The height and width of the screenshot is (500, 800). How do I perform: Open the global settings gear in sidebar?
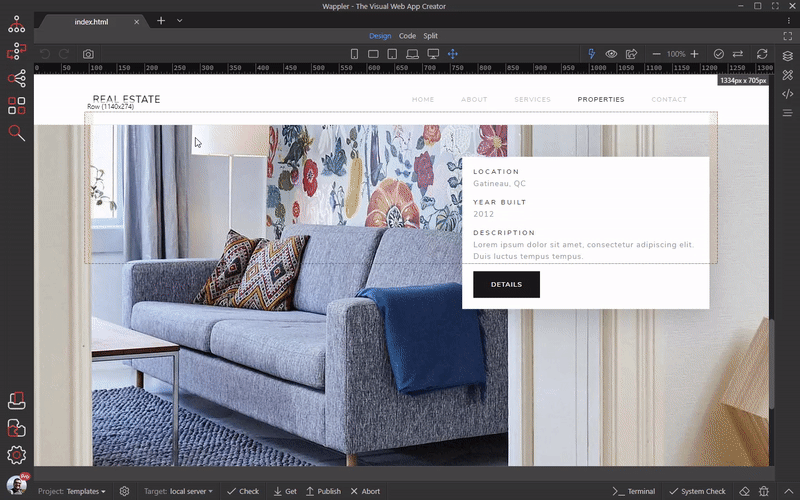point(16,455)
